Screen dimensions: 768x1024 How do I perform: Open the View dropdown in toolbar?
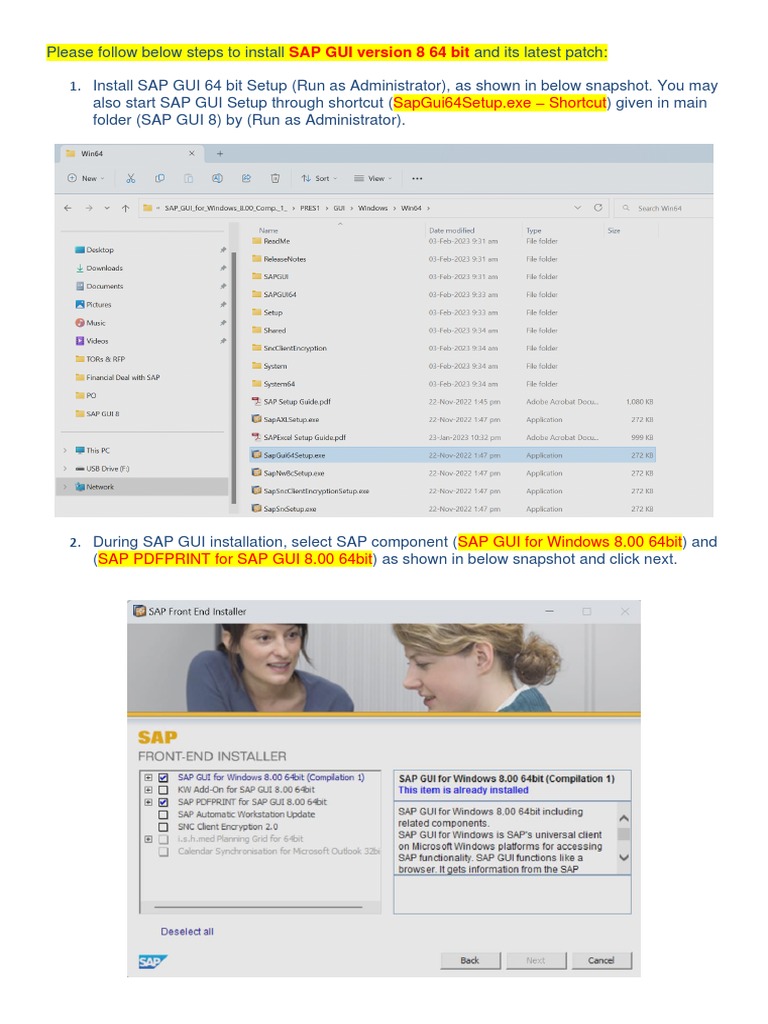[374, 178]
